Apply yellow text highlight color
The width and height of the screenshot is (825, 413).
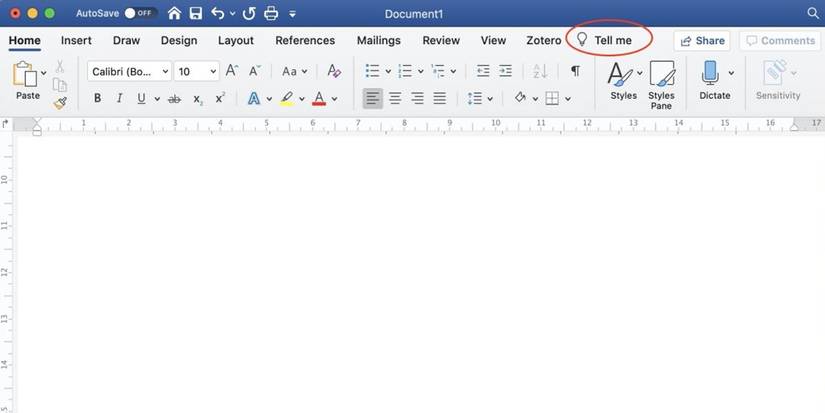[287, 98]
